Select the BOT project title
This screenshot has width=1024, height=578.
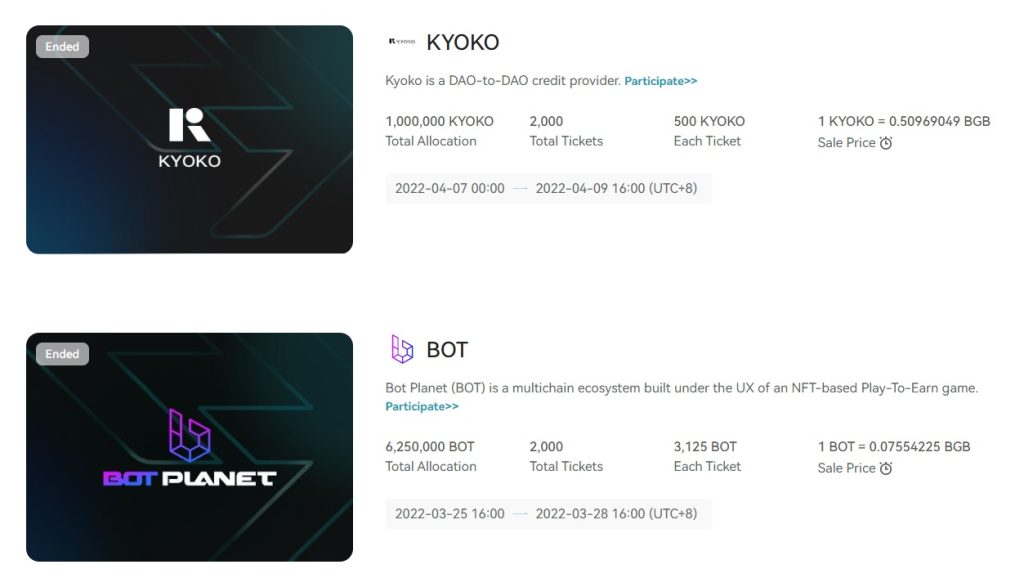tap(447, 350)
